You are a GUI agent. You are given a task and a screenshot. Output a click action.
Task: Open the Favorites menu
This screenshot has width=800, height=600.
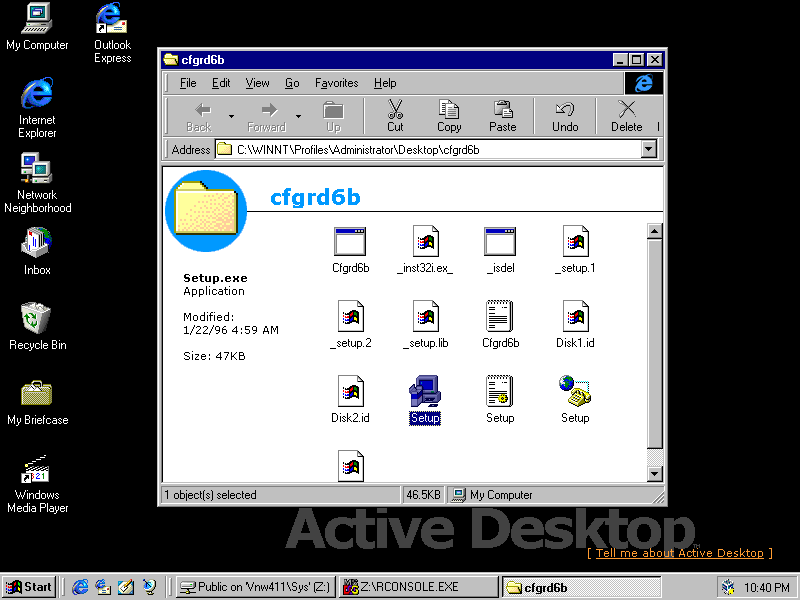point(337,83)
